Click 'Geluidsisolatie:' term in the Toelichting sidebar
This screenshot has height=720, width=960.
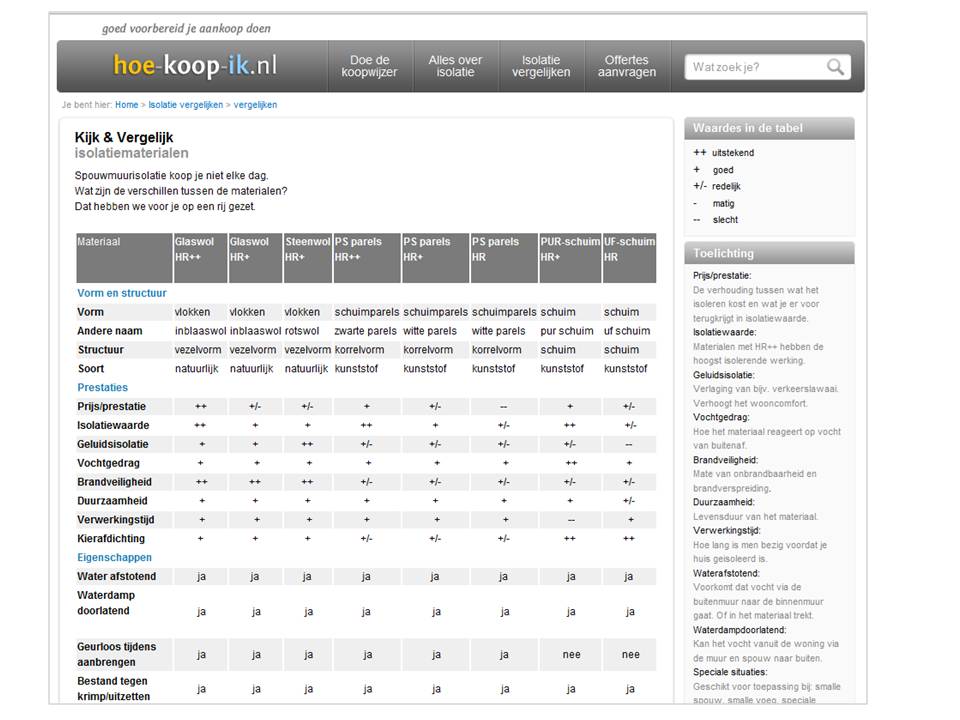pyautogui.click(x=724, y=375)
